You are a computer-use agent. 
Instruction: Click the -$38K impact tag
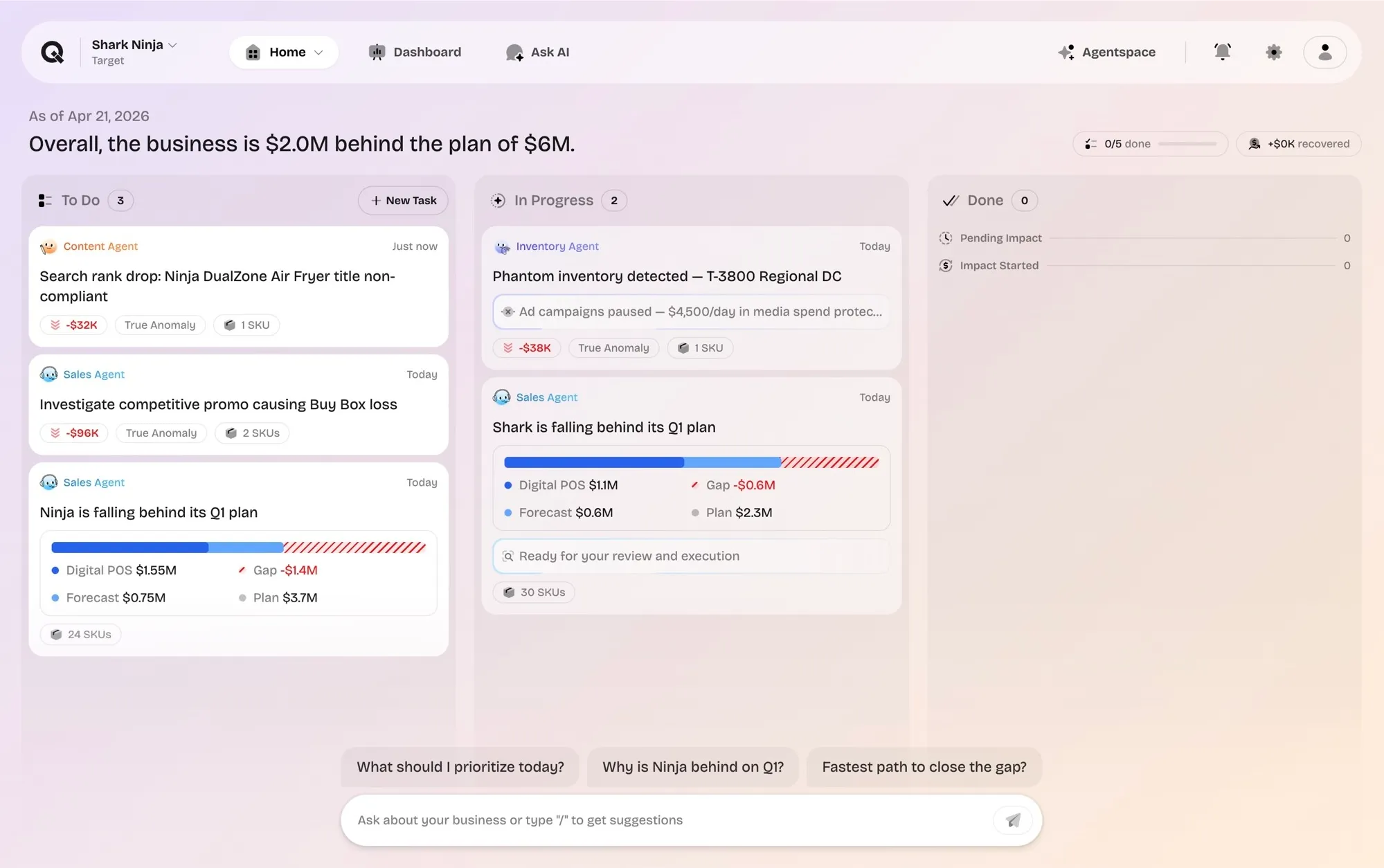click(x=527, y=348)
